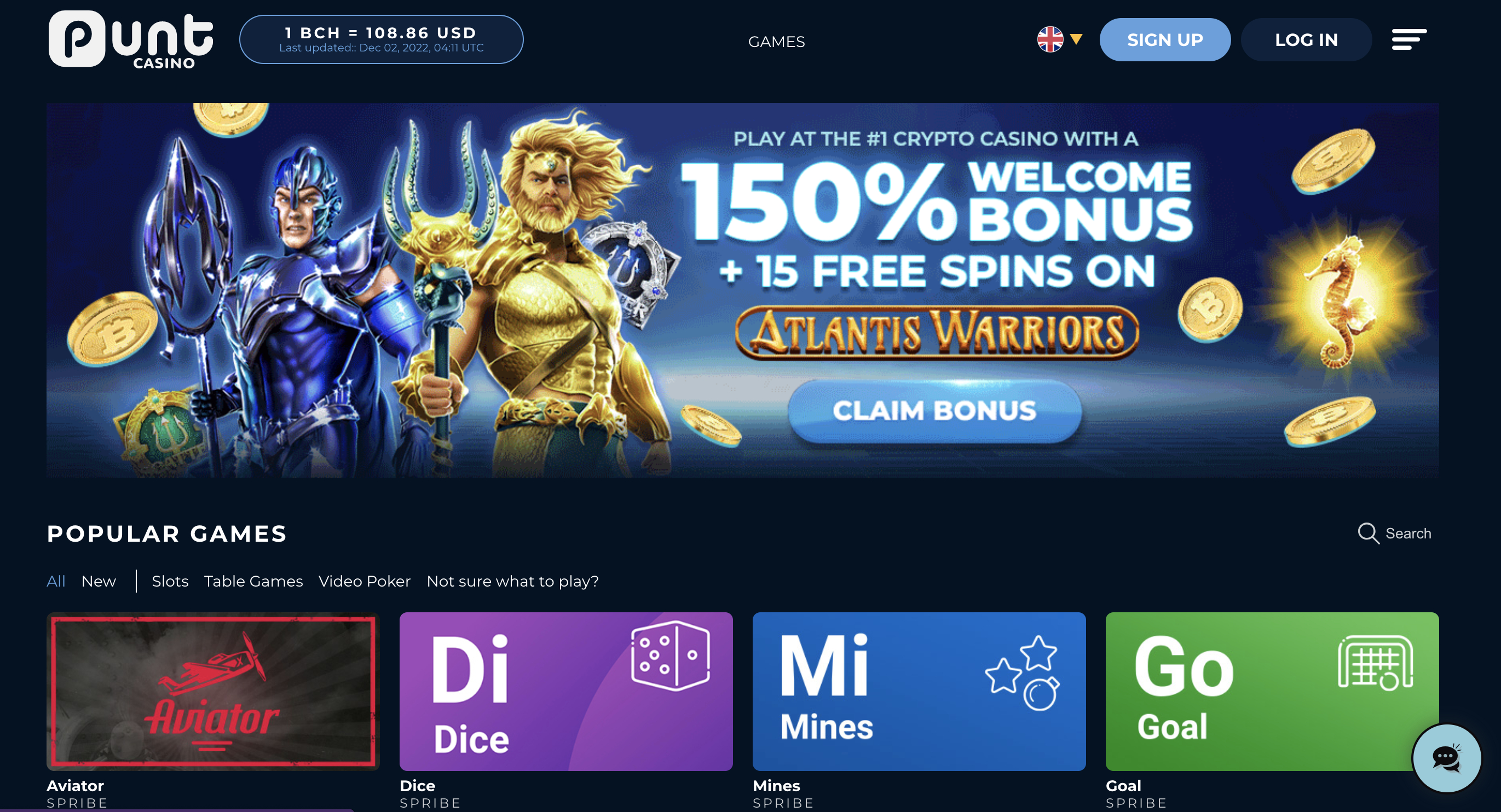Open the GAMES menu item
Screen dimensions: 1501x812
pyautogui.click(x=776, y=42)
